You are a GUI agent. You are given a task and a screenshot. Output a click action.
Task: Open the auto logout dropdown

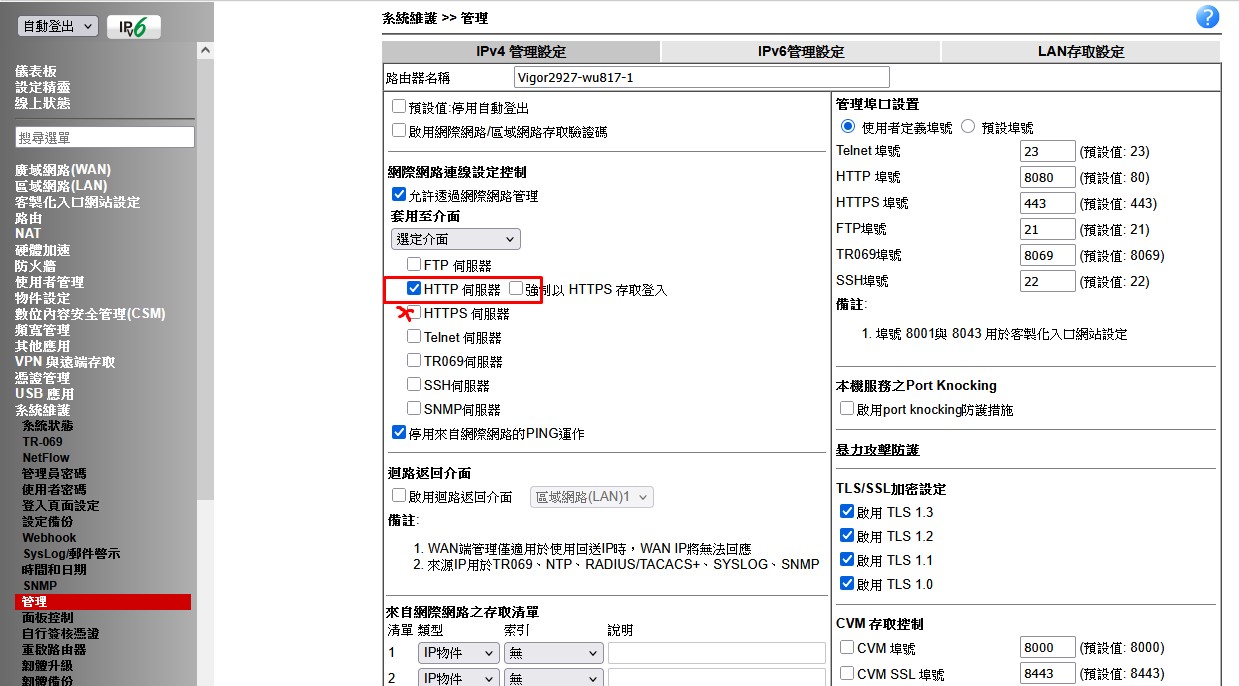click(58, 27)
